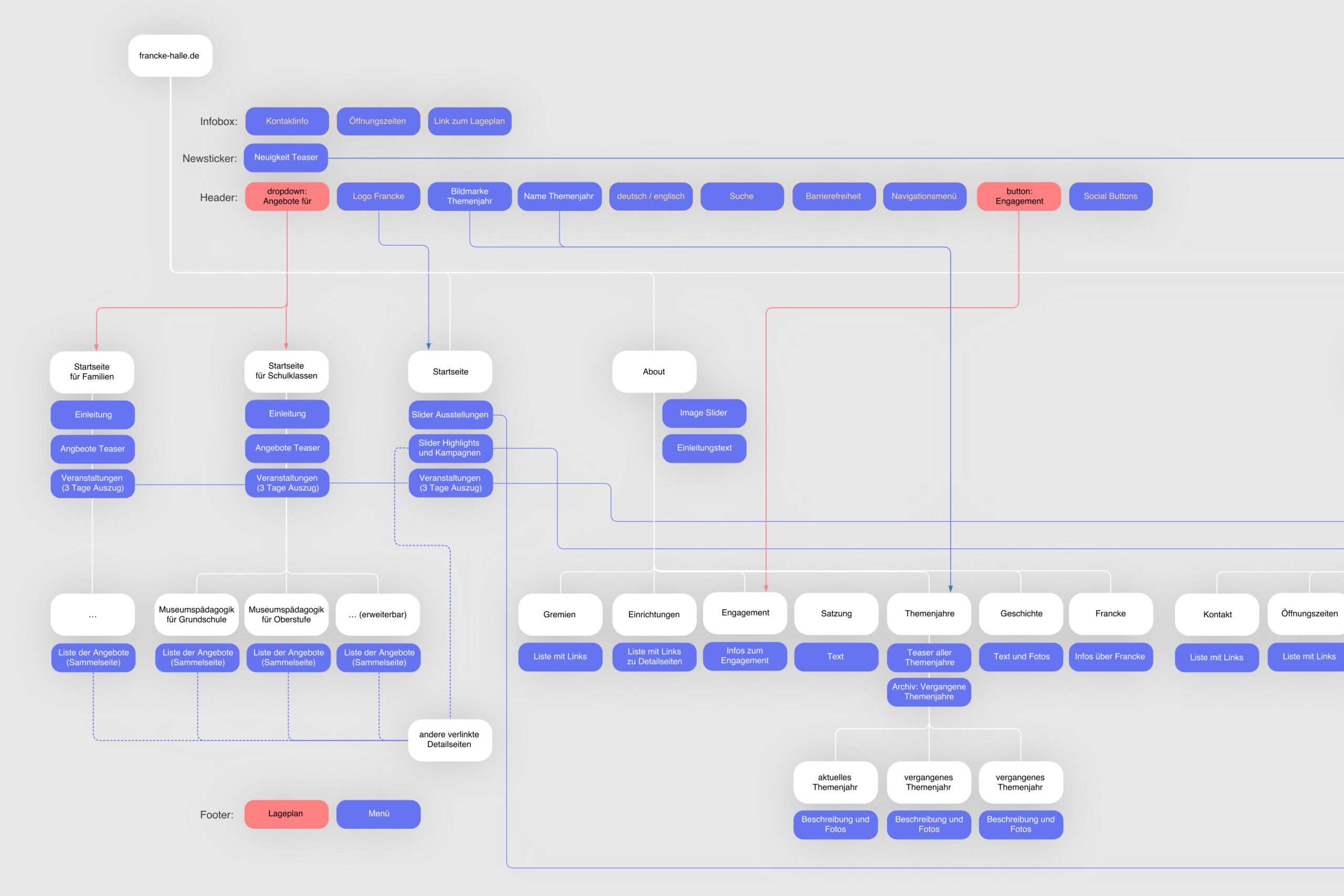1344x896 pixels.
Task: Select the 'button: Engagement' header node
Action: click(x=1018, y=196)
